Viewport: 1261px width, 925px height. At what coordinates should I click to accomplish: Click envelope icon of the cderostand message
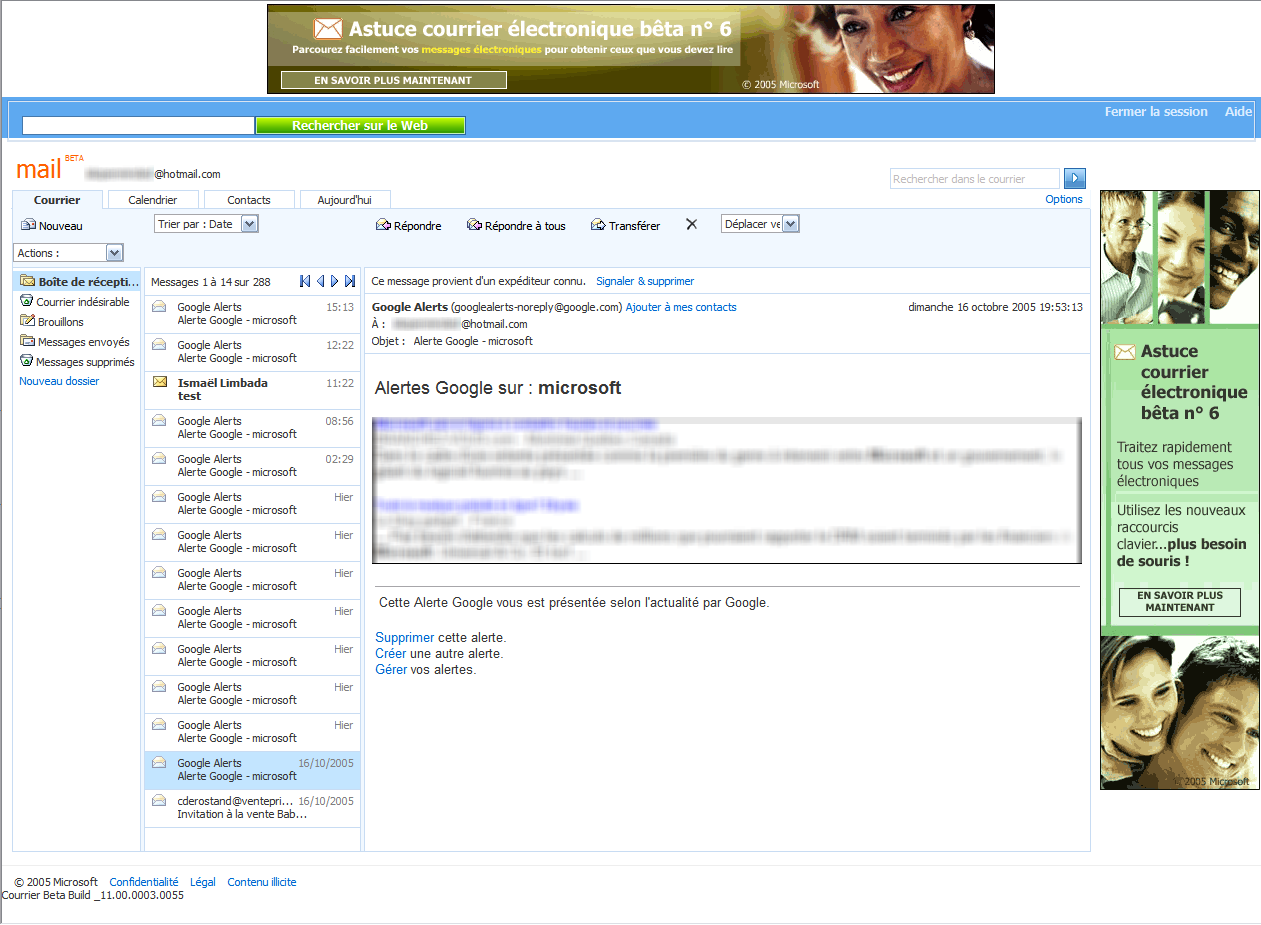(x=159, y=801)
